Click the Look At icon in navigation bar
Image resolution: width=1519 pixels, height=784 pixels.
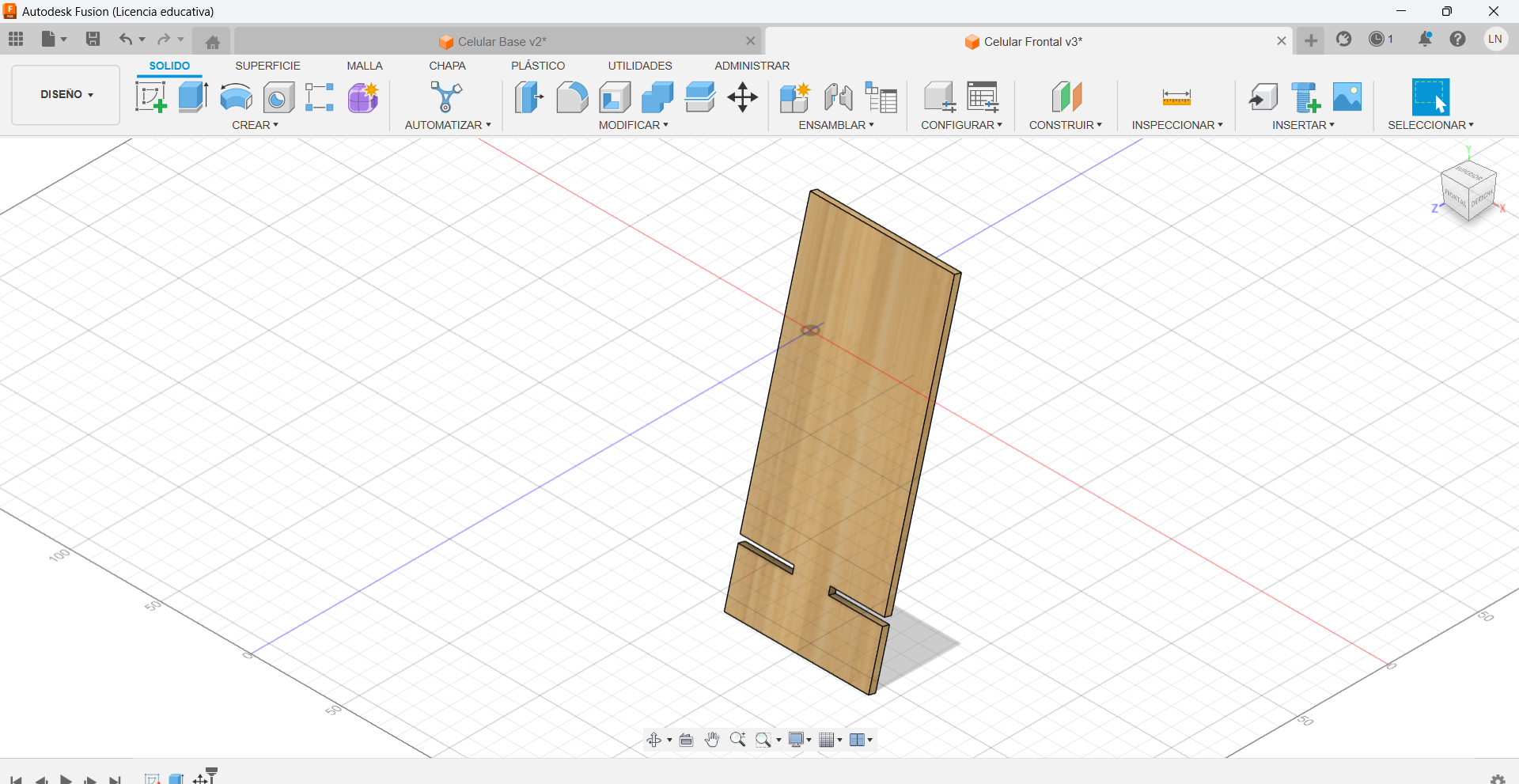pyautogui.click(x=686, y=740)
